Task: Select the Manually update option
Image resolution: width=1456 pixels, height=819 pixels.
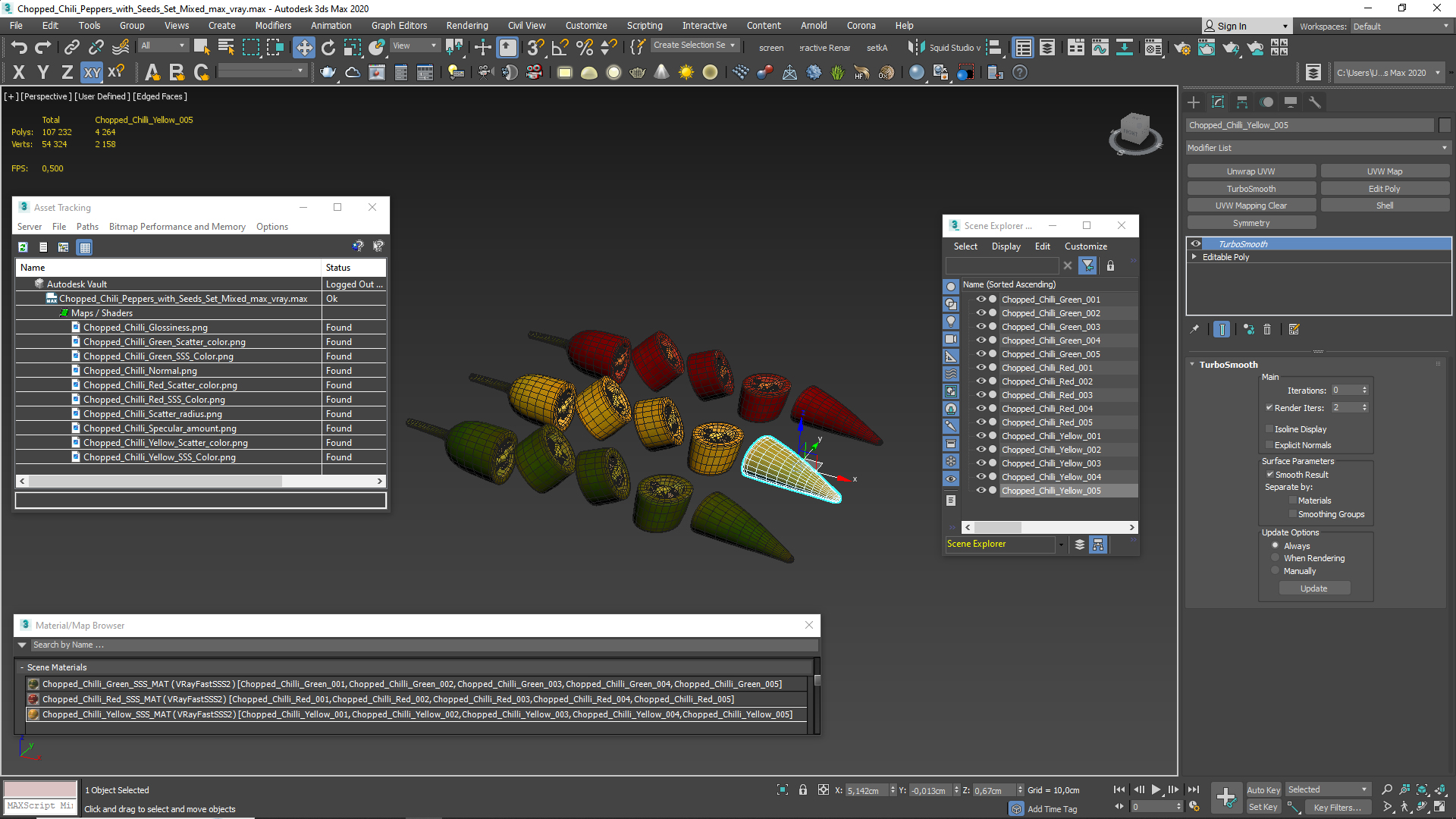Action: tap(1276, 571)
